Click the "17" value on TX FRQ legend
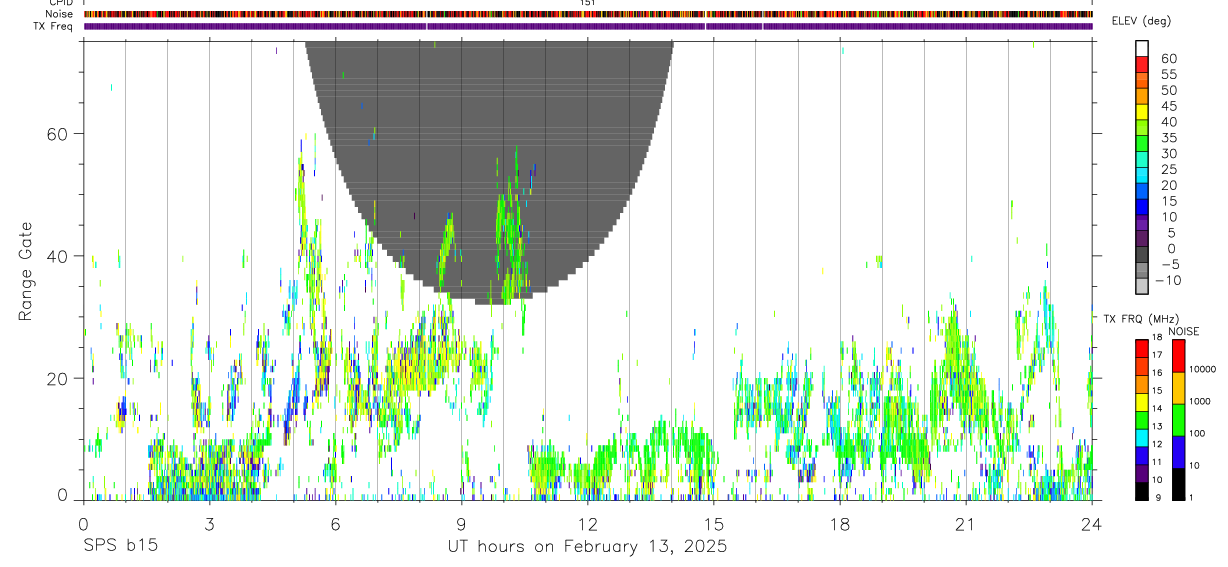 pos(1157,355)
